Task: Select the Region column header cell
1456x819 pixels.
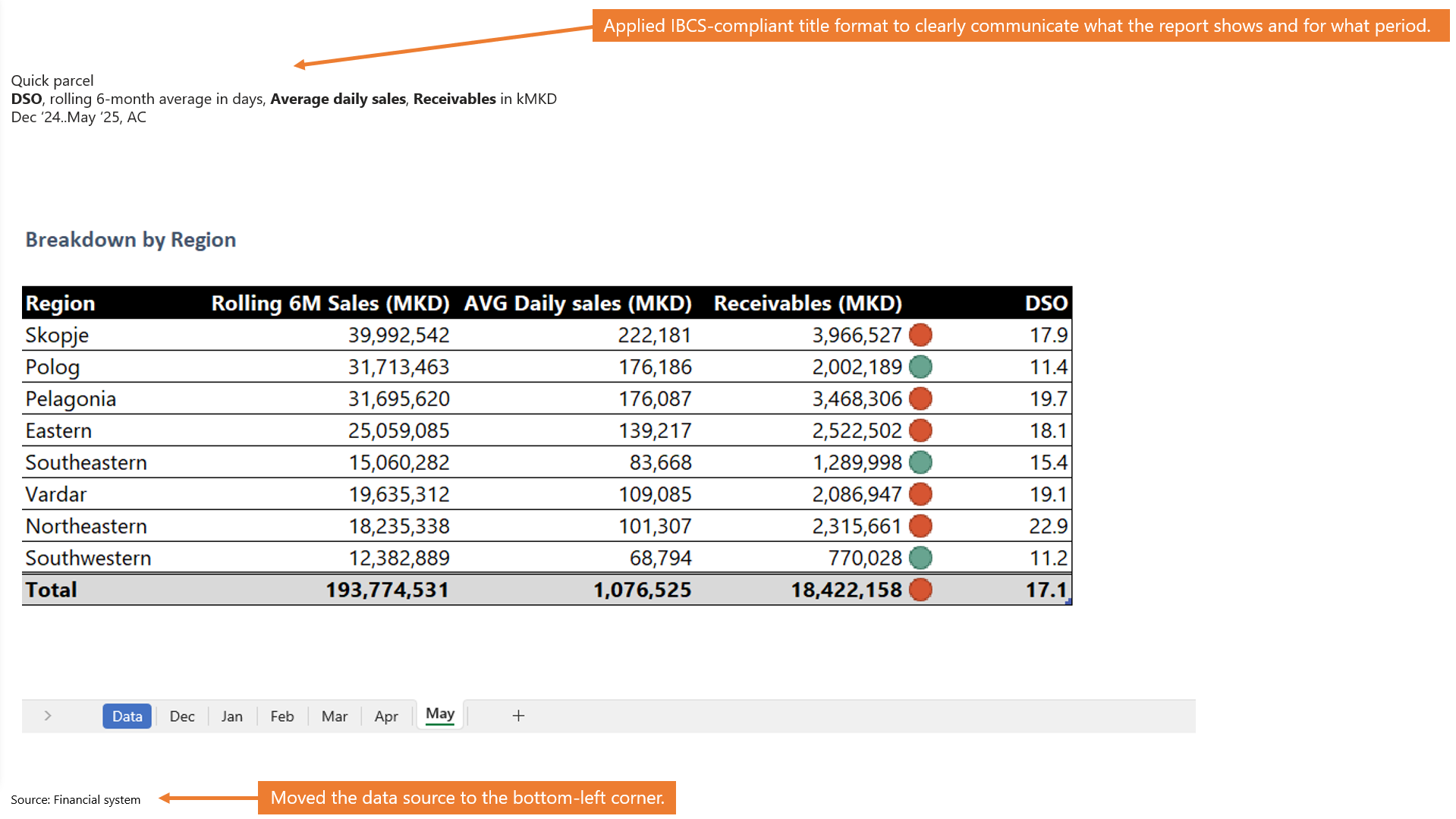Action: click(61, 303)
